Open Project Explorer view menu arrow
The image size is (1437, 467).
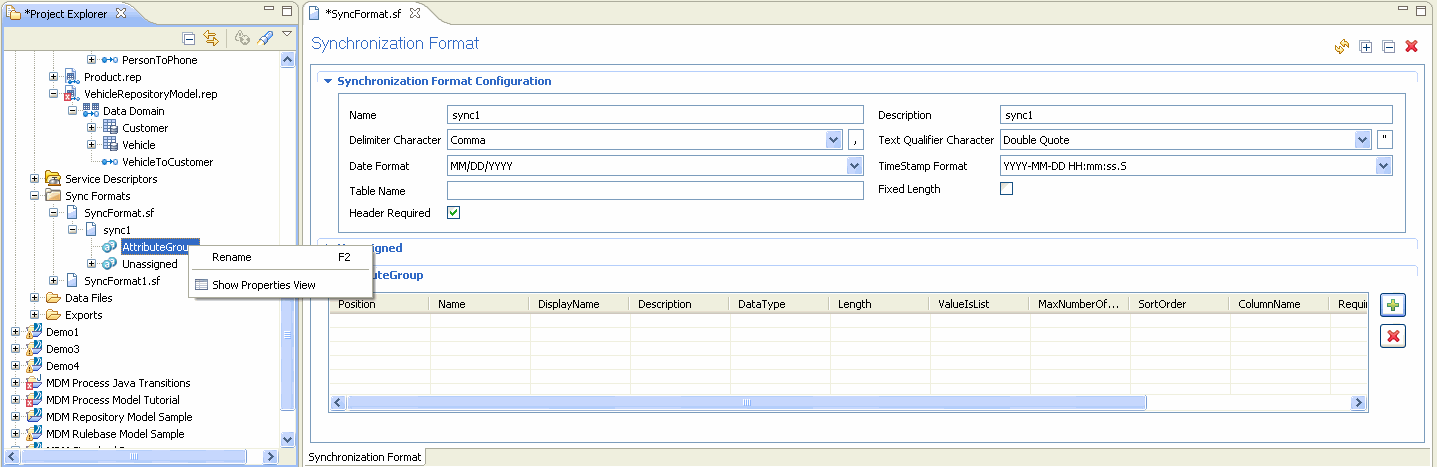point(287,35)
